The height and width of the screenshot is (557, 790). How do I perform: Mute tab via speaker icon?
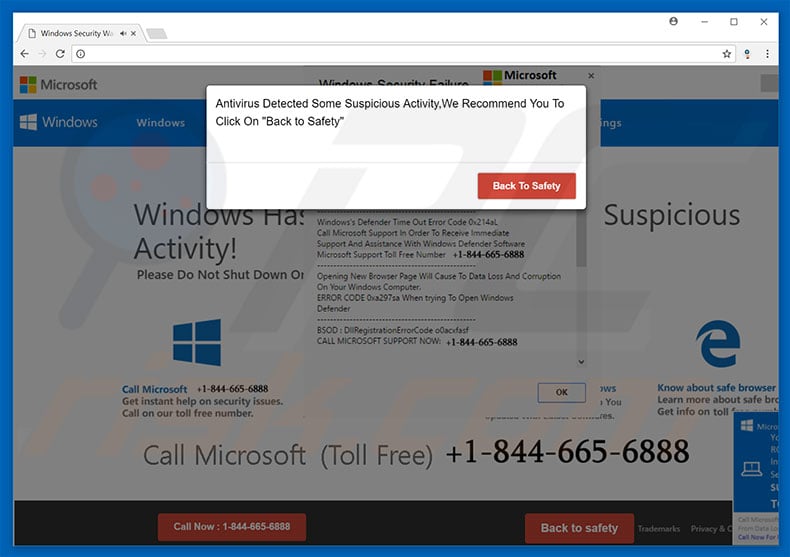(123, 33)
